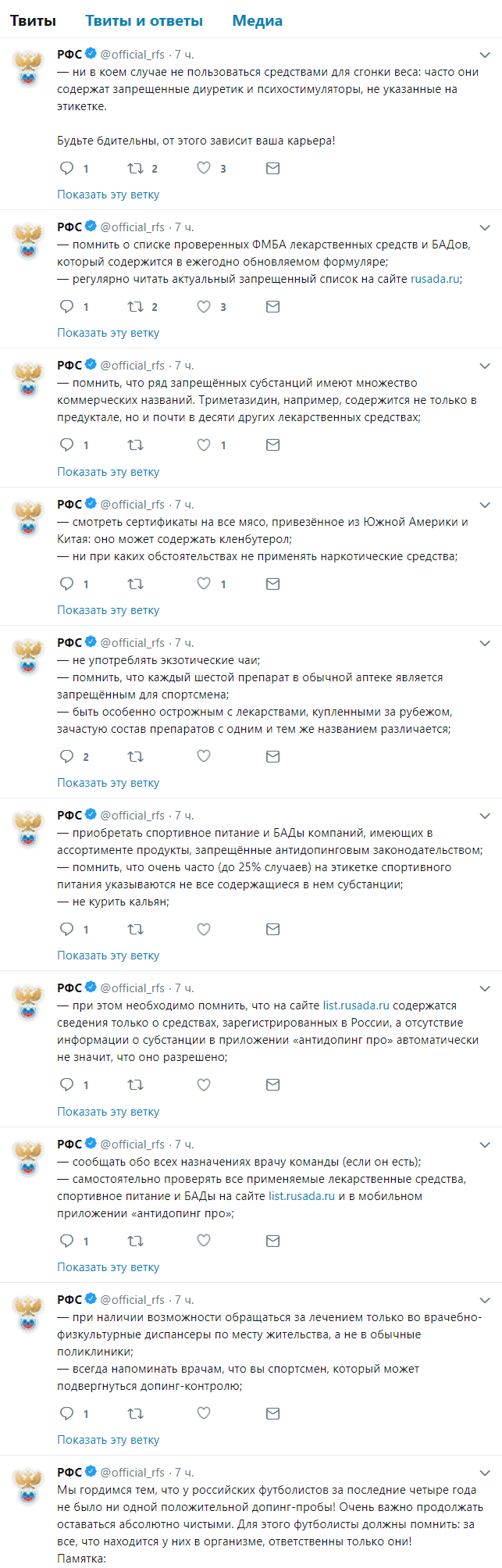Viewport: 502px width, 1568px height.
Task: Like the tweet about exotic teas
Action: coord(204,756)
